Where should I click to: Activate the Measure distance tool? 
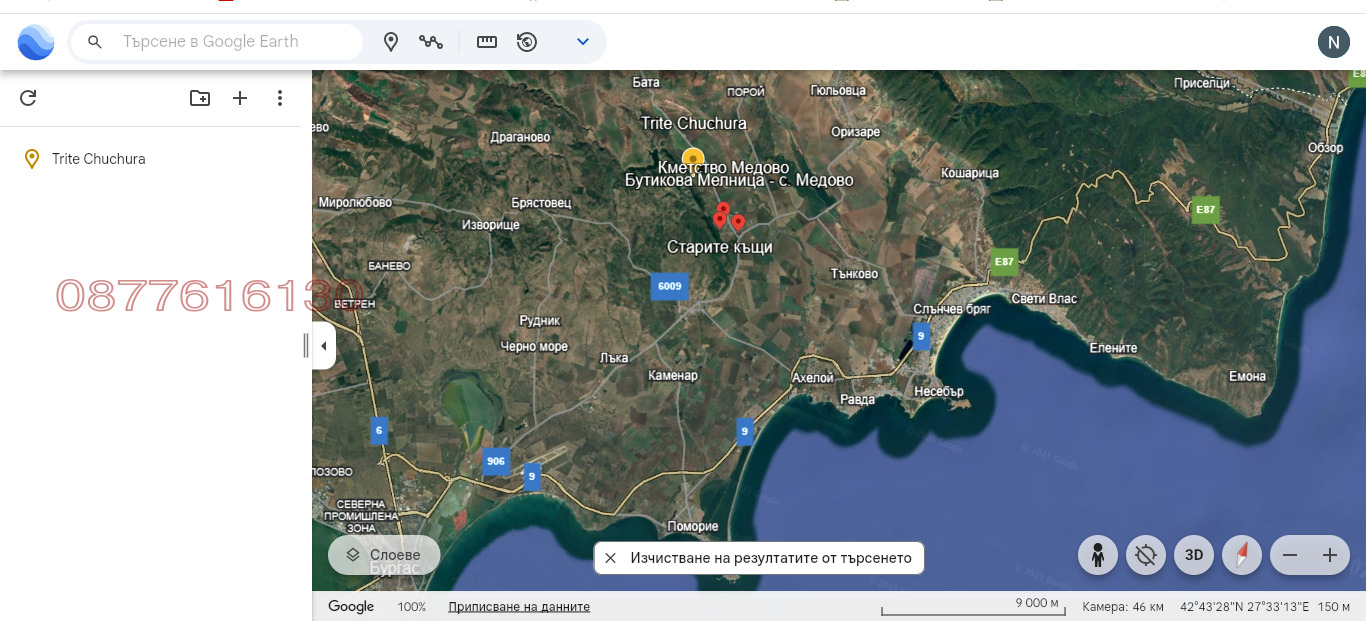486,41
